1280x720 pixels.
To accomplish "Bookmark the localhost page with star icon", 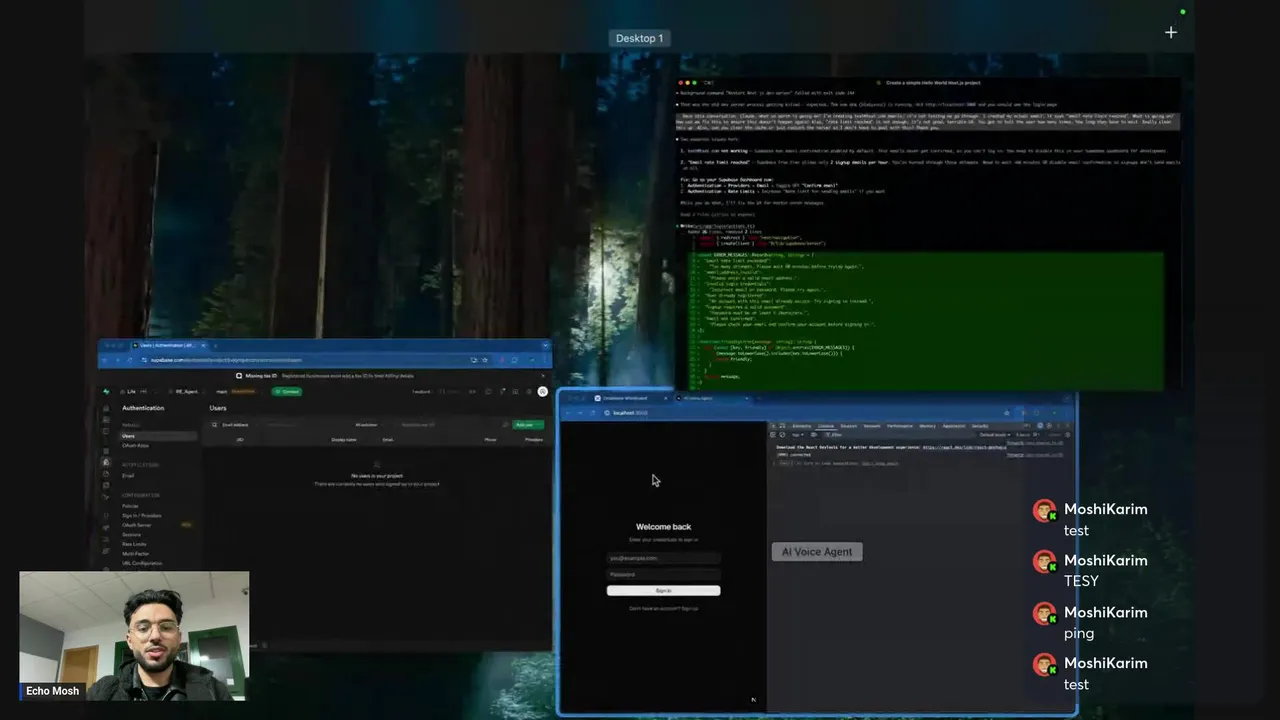I will click(1007, 413).
